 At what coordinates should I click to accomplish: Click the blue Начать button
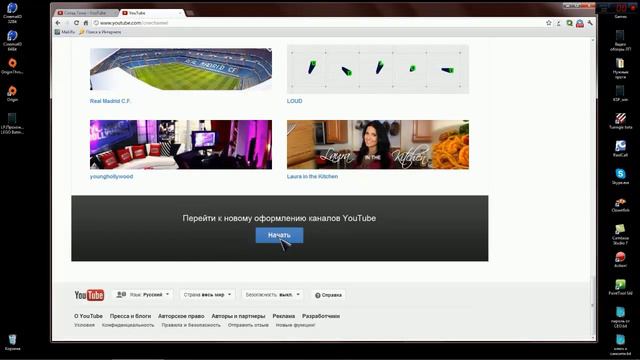point(279,235)
